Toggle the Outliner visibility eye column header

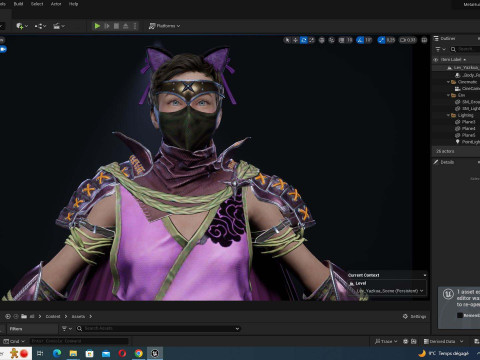pyautogui.click(x=435, y=60)
